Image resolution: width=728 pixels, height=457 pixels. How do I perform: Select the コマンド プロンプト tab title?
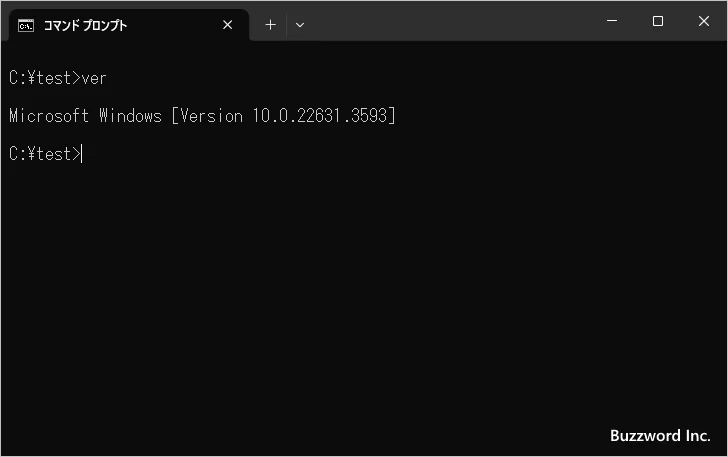click(x=85, y=25)
